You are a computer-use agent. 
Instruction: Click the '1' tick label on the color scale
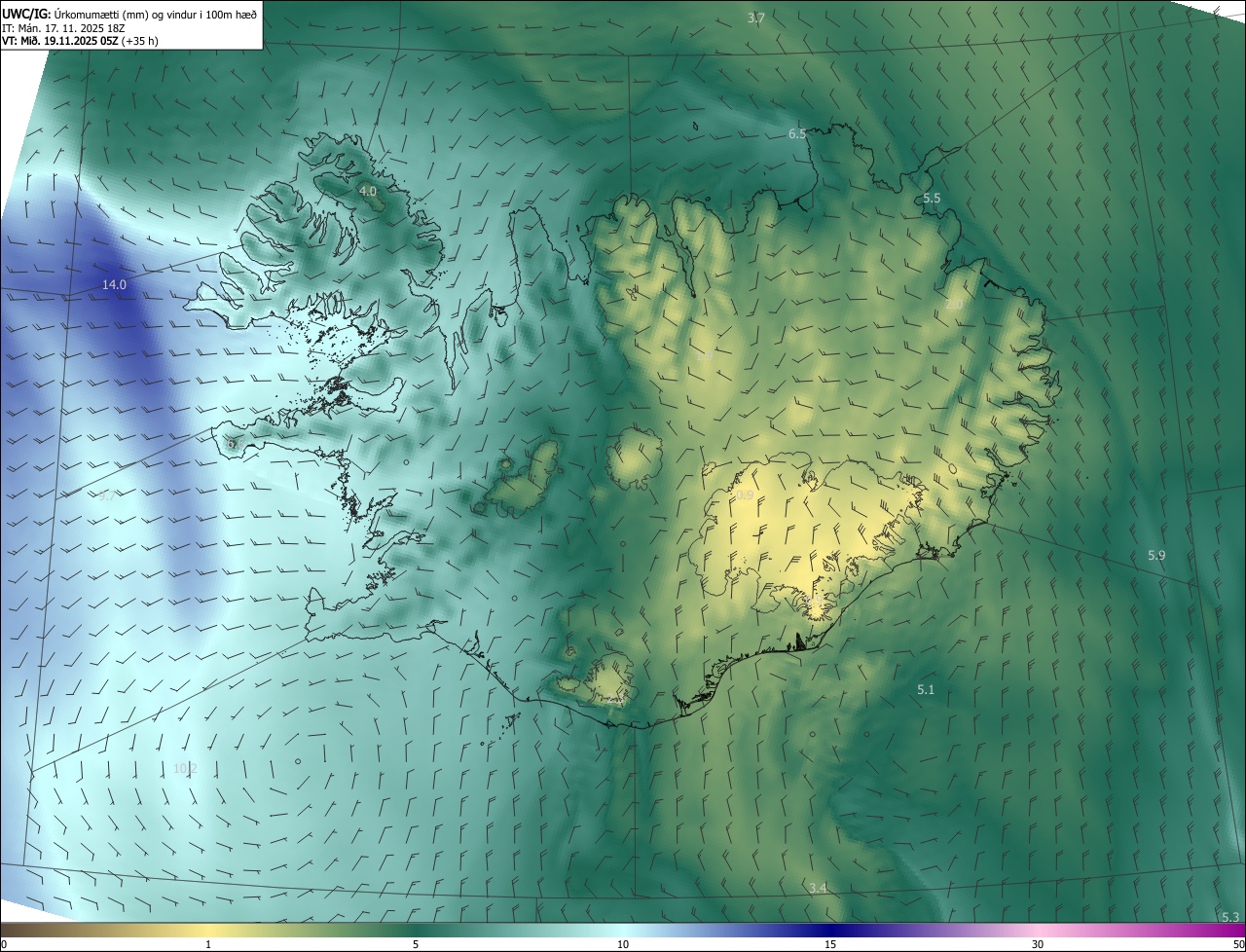pyautogui.click(x=208, y=945)
